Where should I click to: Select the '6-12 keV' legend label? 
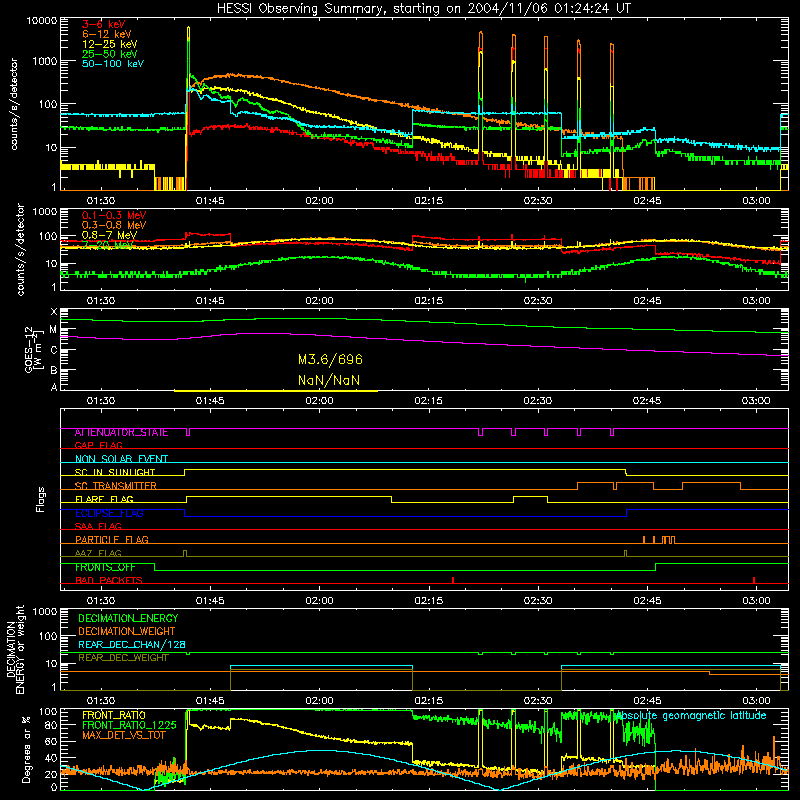point(107,34)
